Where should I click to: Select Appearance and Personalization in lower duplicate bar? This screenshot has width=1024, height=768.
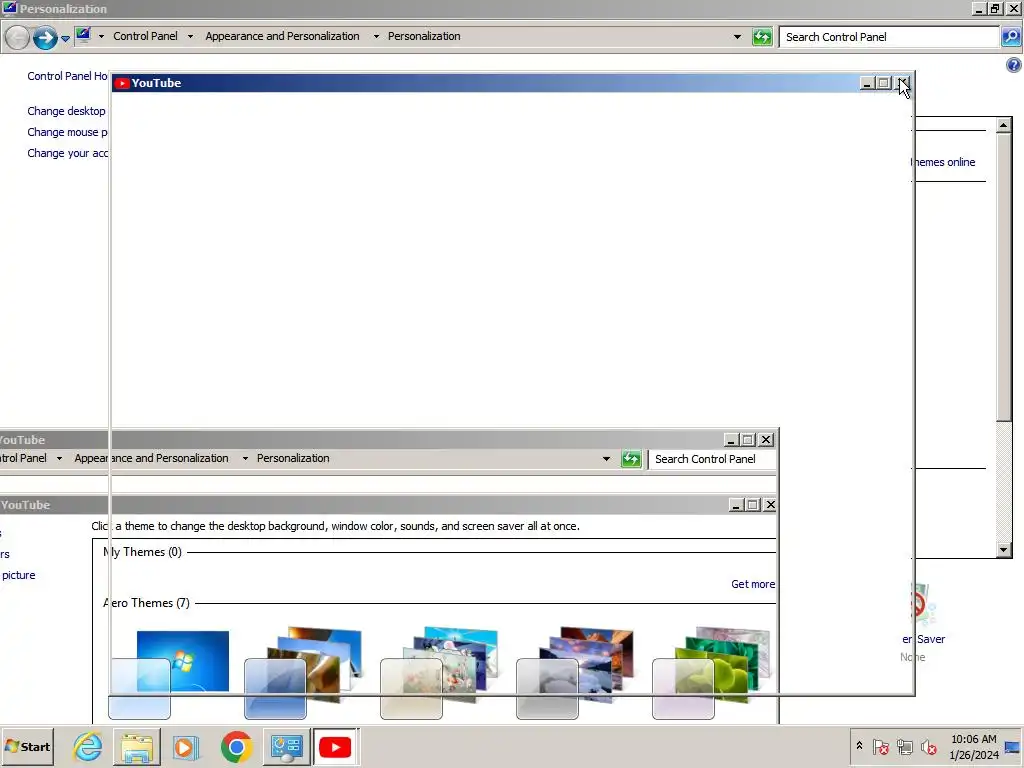pyautogui.click(x=152, y=458)
